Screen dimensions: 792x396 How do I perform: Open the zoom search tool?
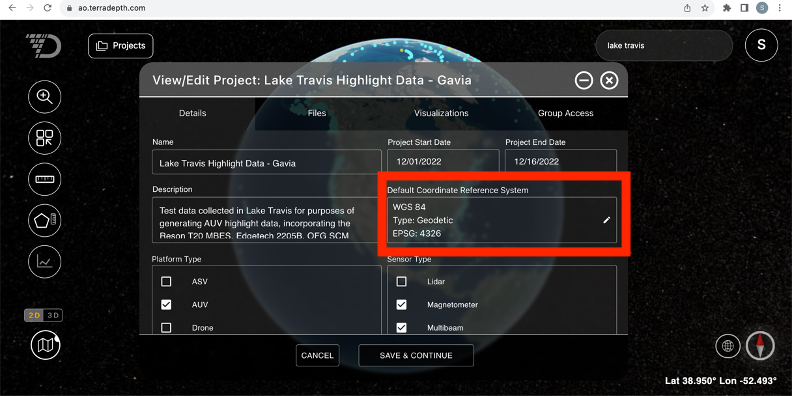tap(44, 96)
